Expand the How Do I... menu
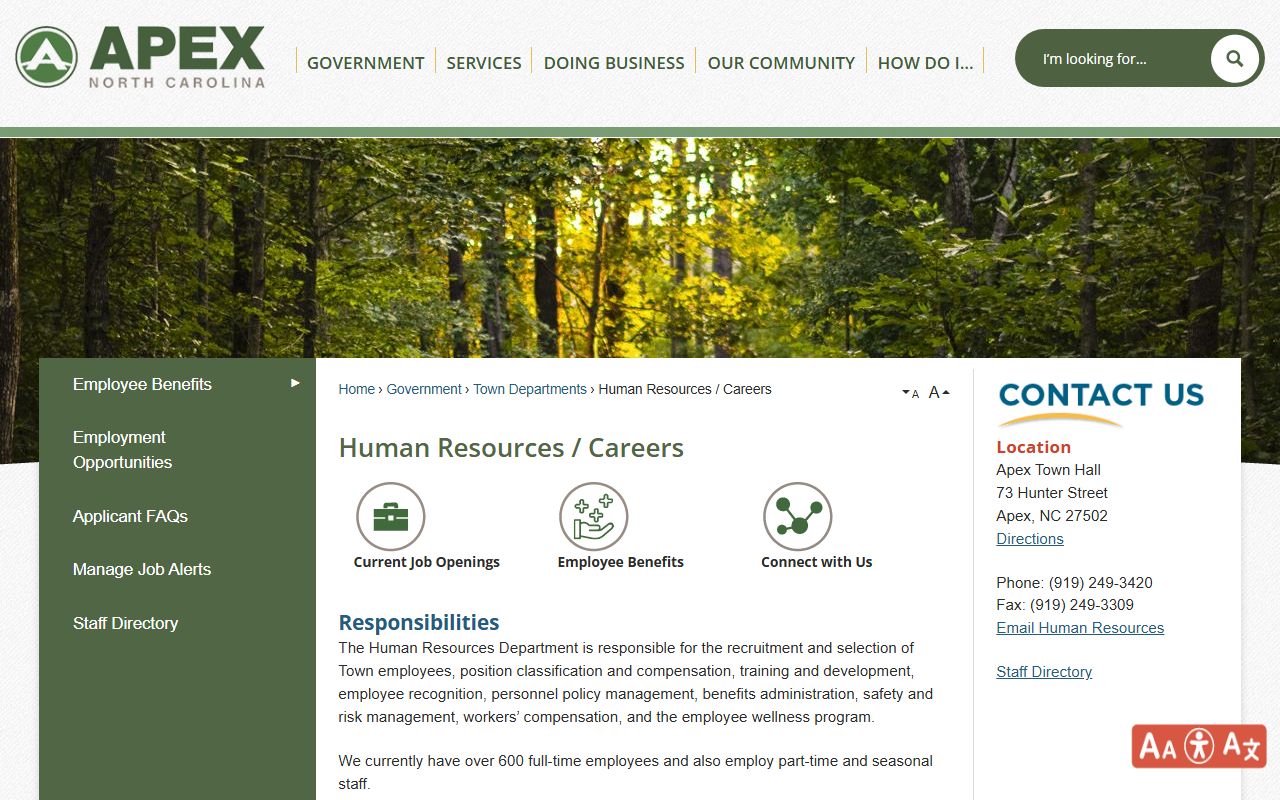This screenshot has height=800, width=1280. [x=925, y=62]
